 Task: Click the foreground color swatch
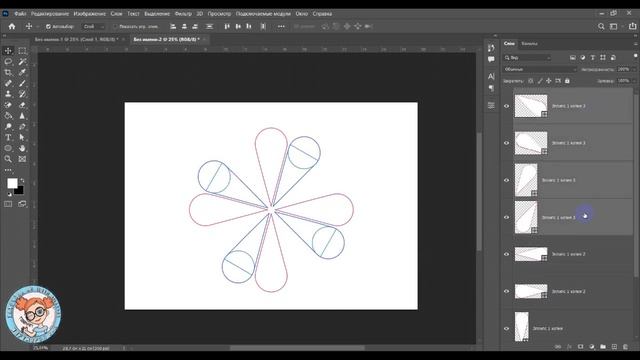pos(12,183)
